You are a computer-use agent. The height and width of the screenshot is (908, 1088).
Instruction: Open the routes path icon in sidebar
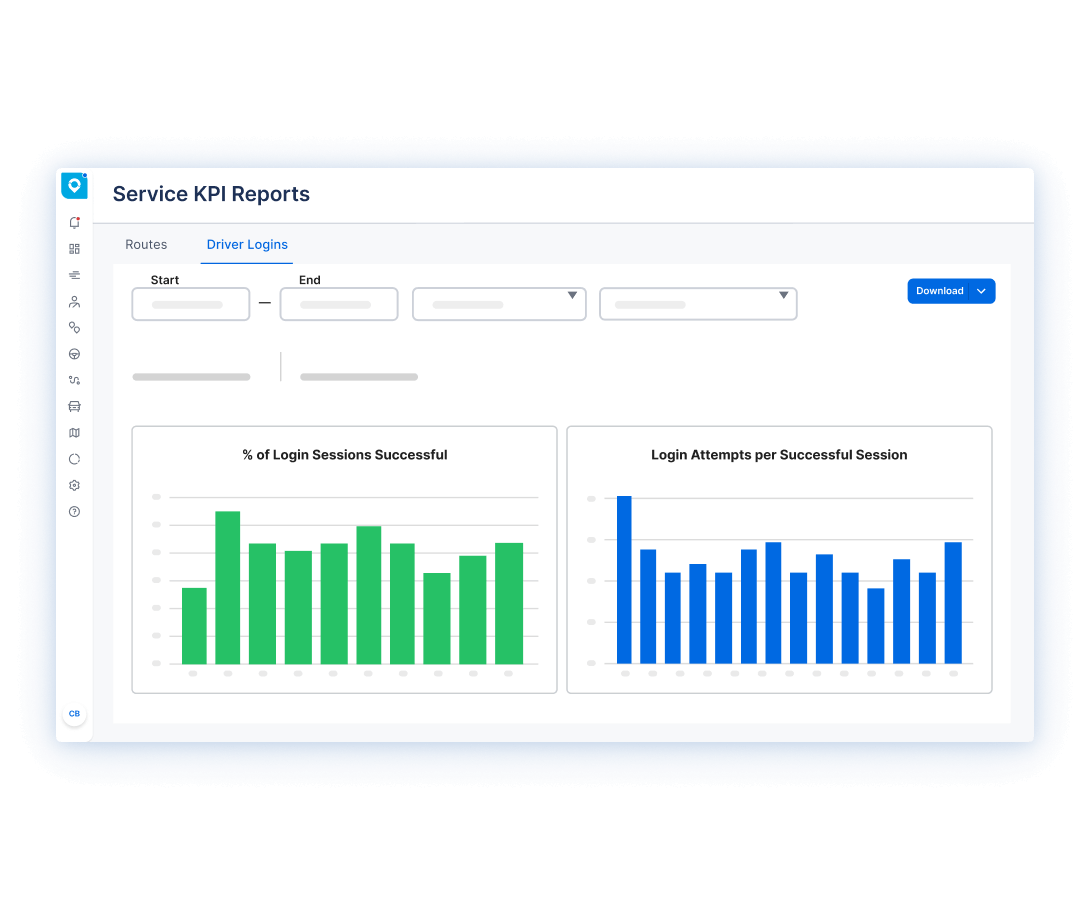(x=74, y=380)
